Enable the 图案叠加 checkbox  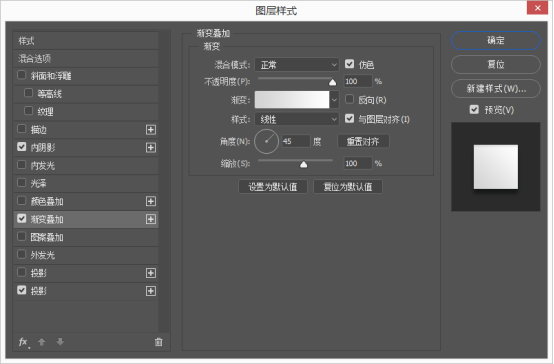(x=22, y=236)
